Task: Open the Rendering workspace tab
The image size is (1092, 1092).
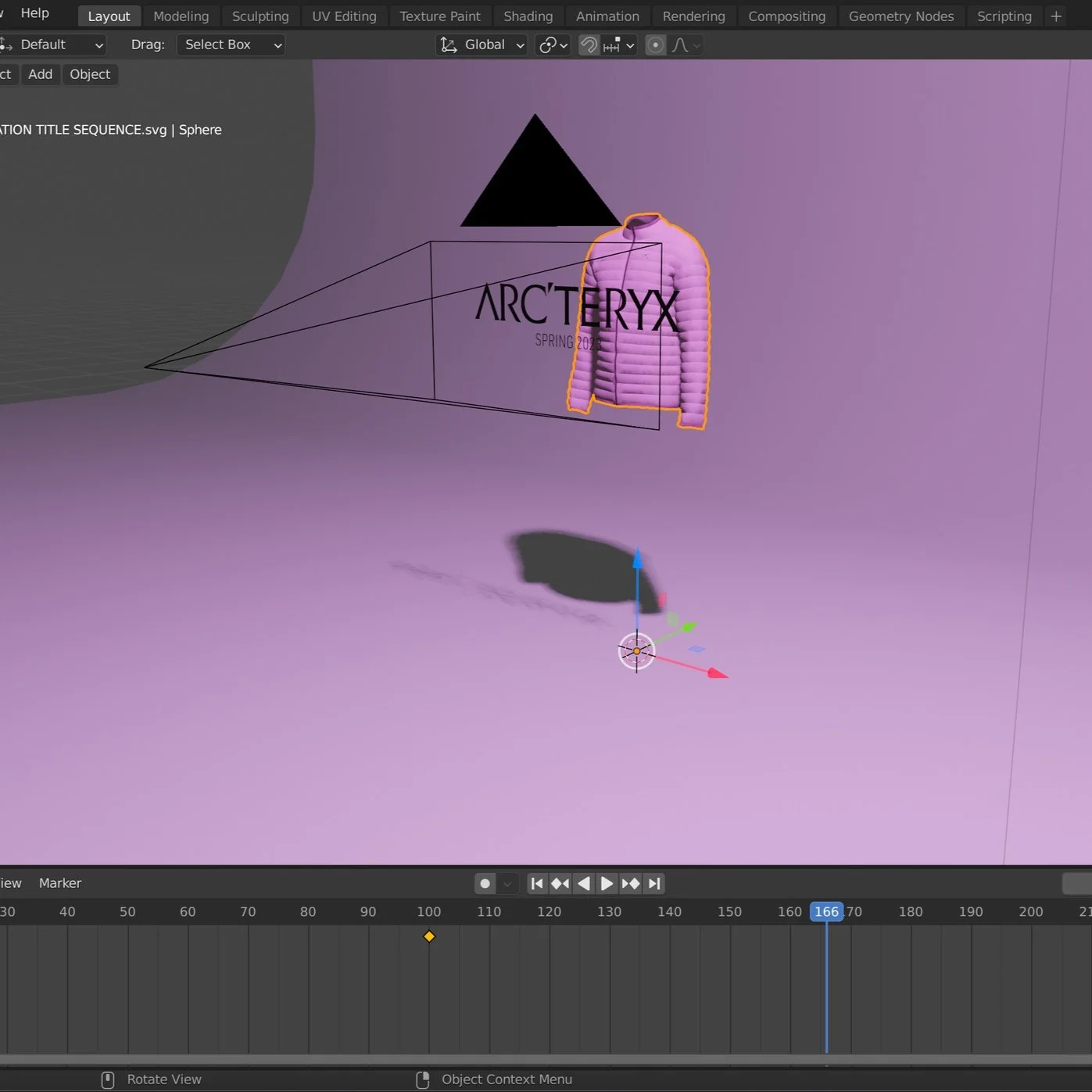Action: point(693,16)
